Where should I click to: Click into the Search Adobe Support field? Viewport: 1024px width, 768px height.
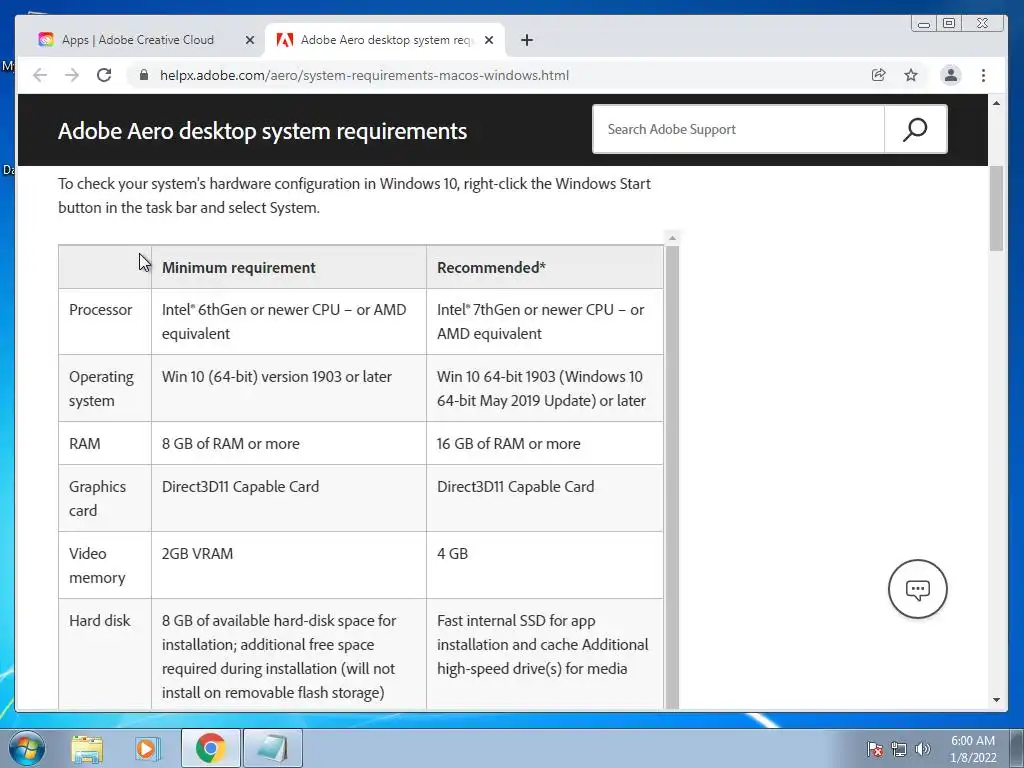[738, 129]
